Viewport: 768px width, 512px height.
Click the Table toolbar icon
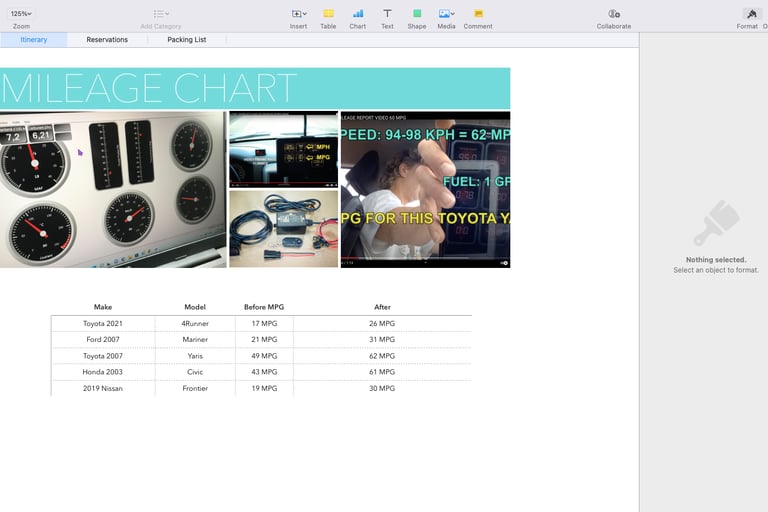click(328, 14)
